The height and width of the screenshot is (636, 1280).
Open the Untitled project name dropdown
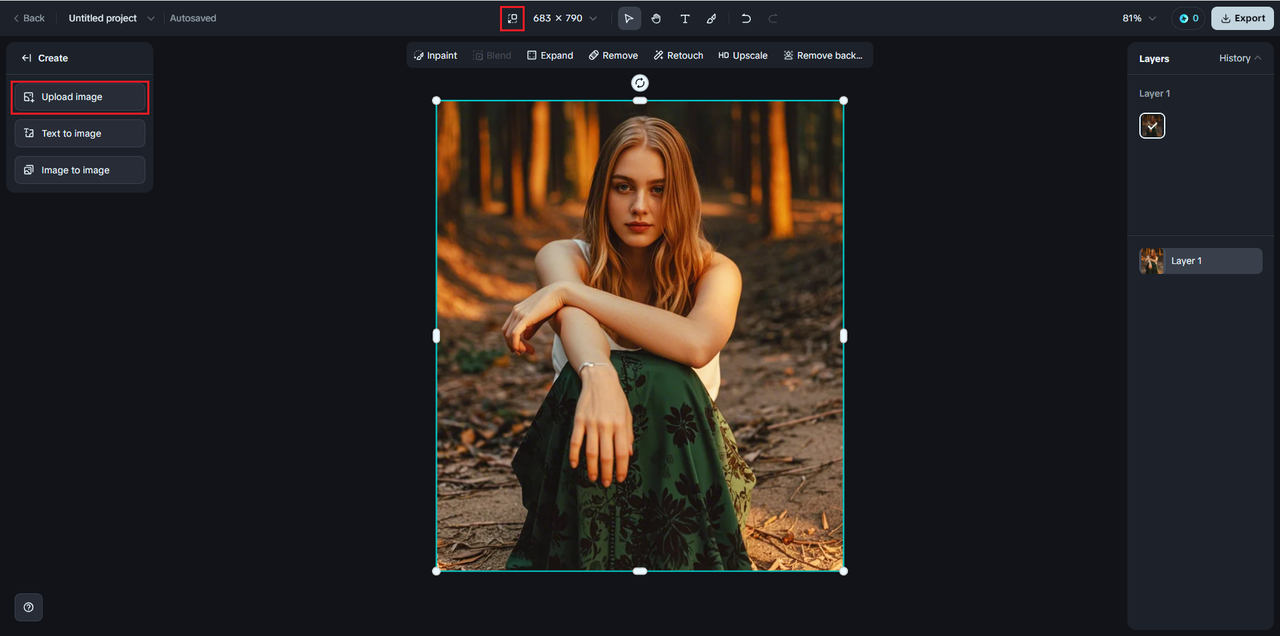(x=112, y=18)
